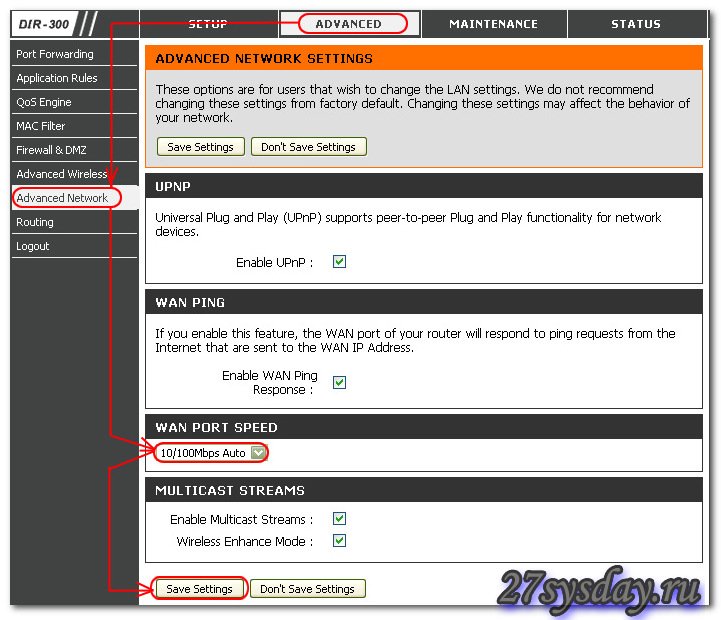Image resolution: width=721 pixels, height=620 pixels.
Task: Switch to the ADVANCED tab
Action: pyautogui.click(x=349, y=24)
